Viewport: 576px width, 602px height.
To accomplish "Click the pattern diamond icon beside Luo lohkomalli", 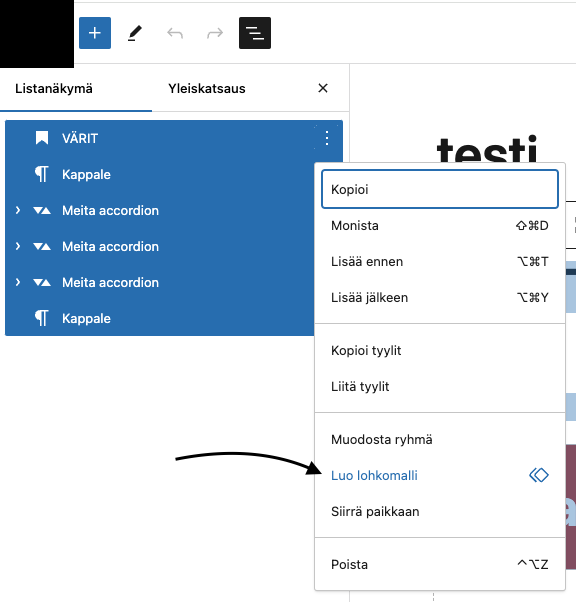I will (539, 475).
